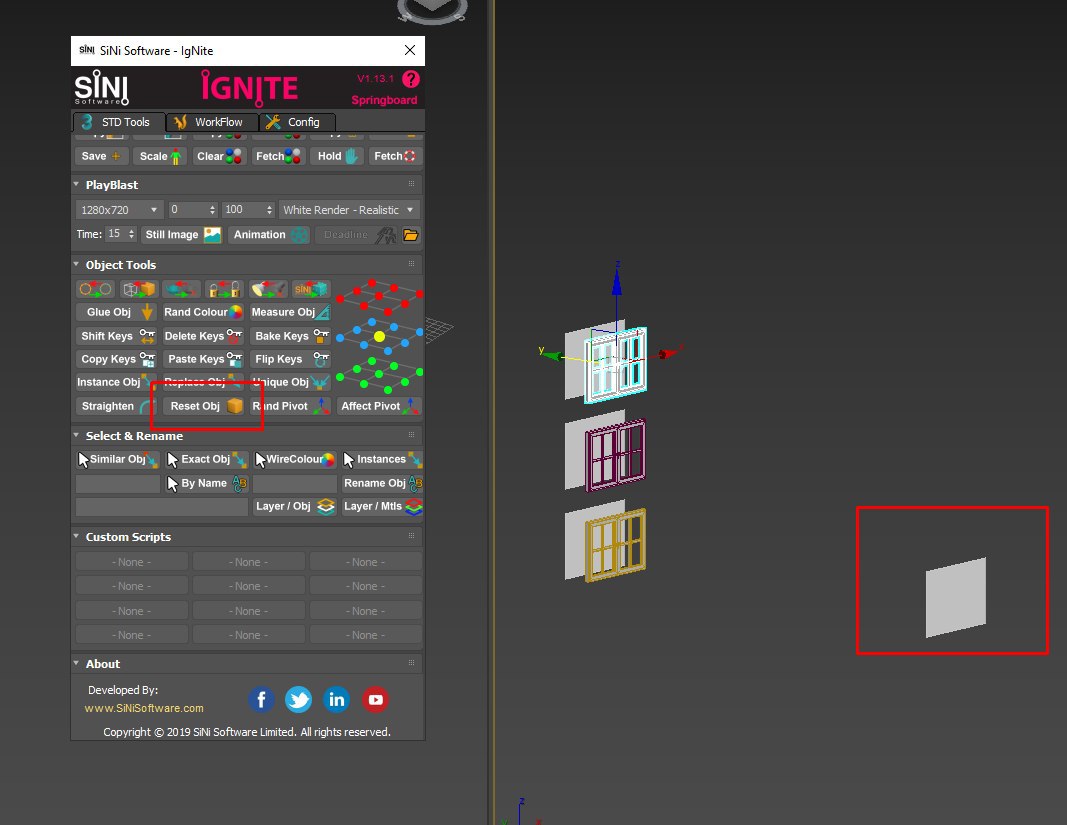Click the wireframe-to-solid box transfer icon

click(138, 289)
